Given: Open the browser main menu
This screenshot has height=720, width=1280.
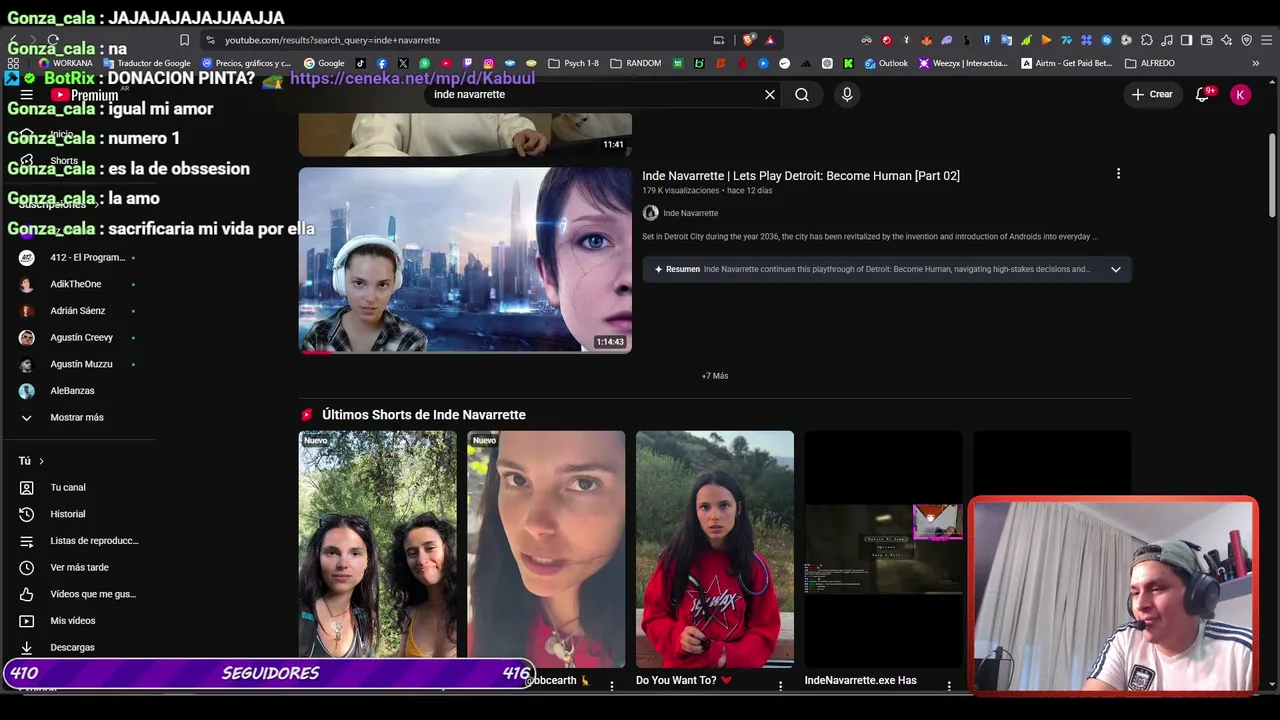Looking at the screenshot, I should point(1266,40).
